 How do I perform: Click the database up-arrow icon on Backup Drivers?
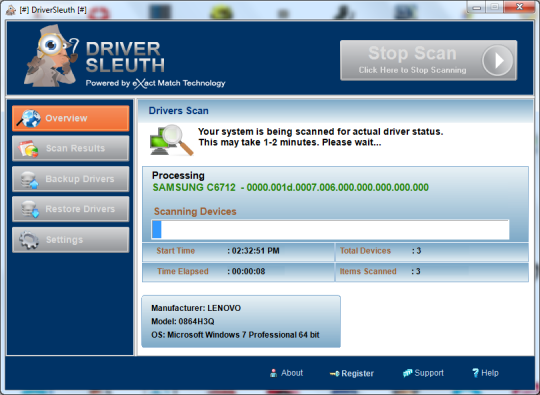[29, 179]
